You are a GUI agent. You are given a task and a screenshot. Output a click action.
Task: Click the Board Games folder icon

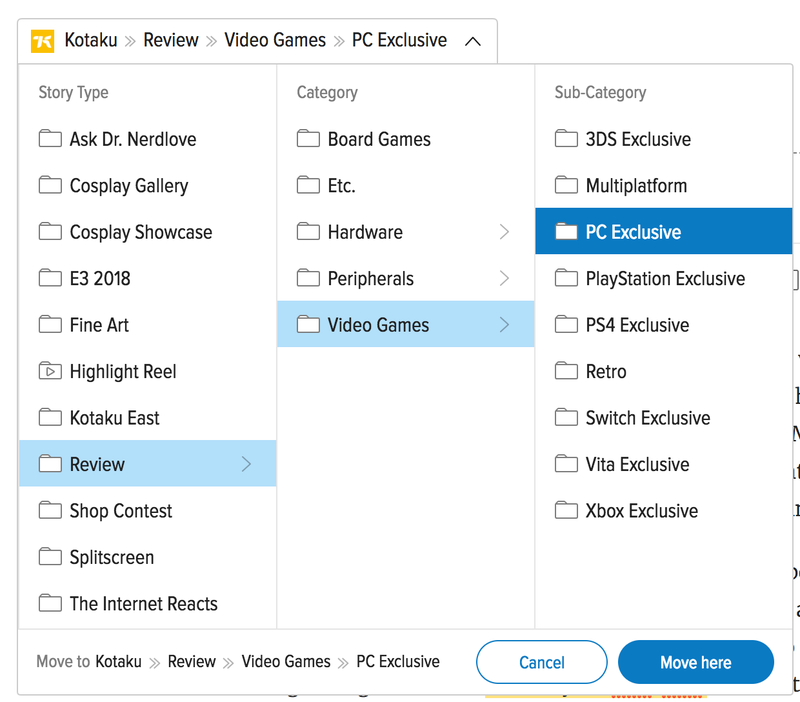(x=308, y=139)
